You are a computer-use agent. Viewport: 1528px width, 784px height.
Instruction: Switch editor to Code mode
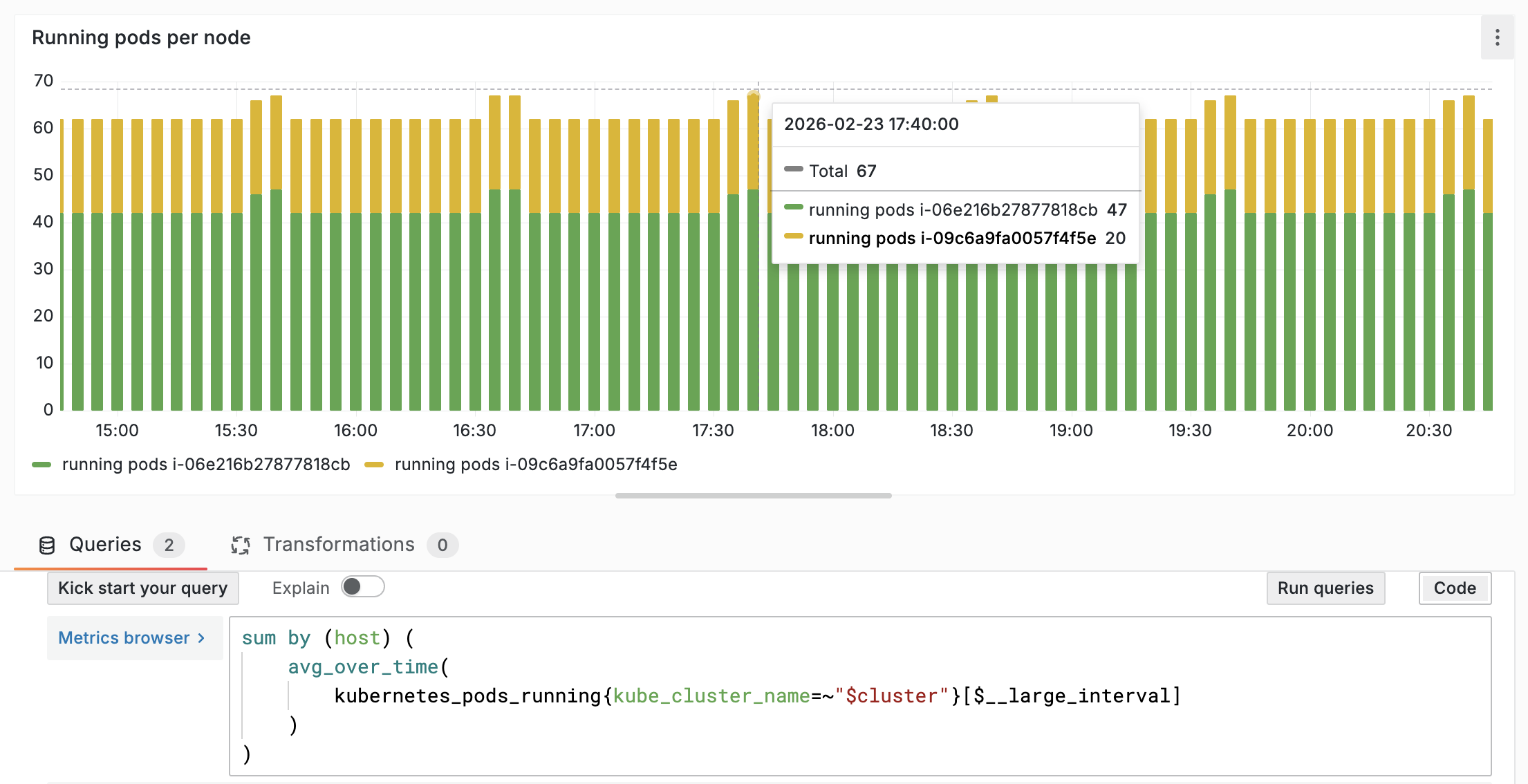1454,588
